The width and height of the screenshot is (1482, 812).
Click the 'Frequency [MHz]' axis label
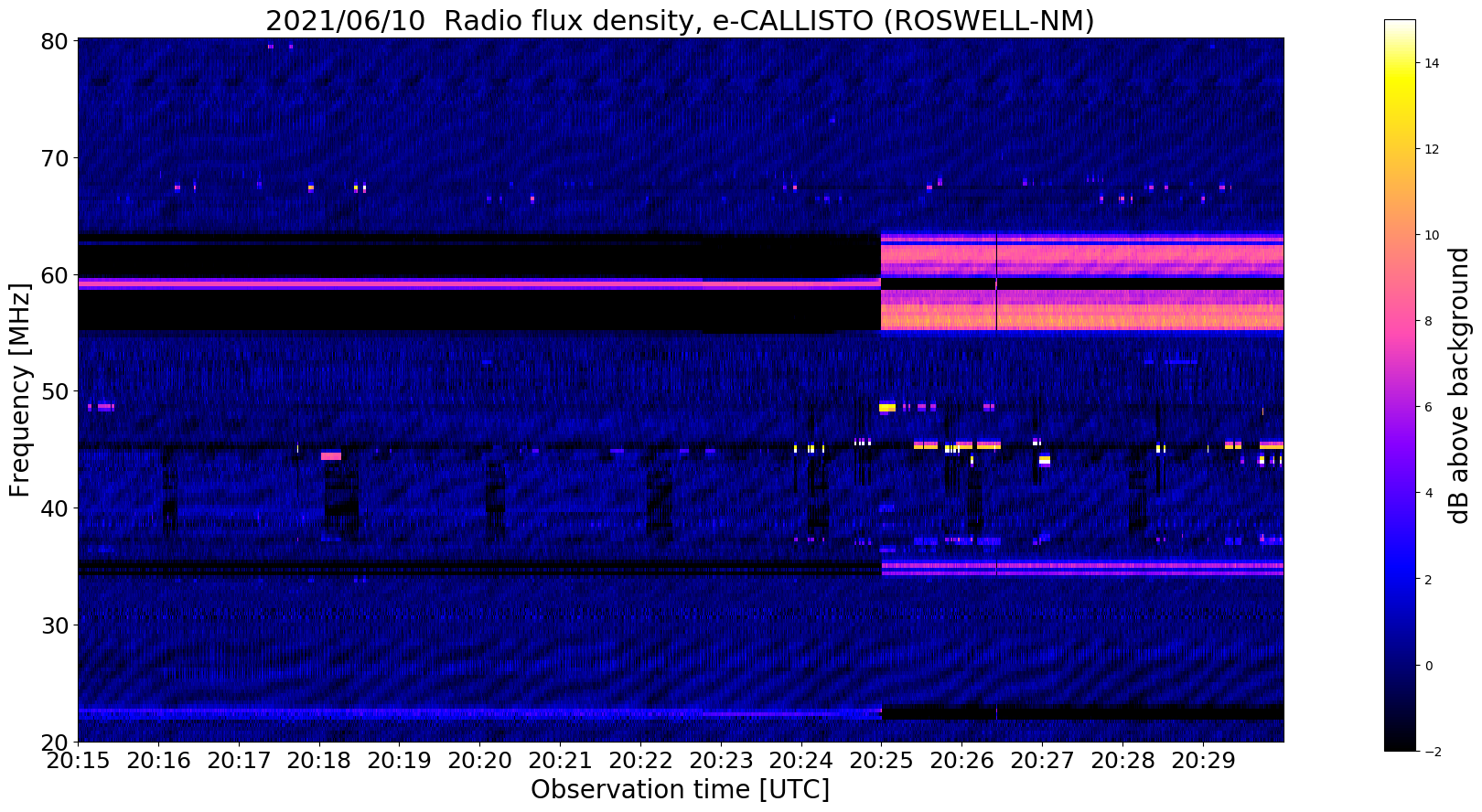tap(20, 390)
